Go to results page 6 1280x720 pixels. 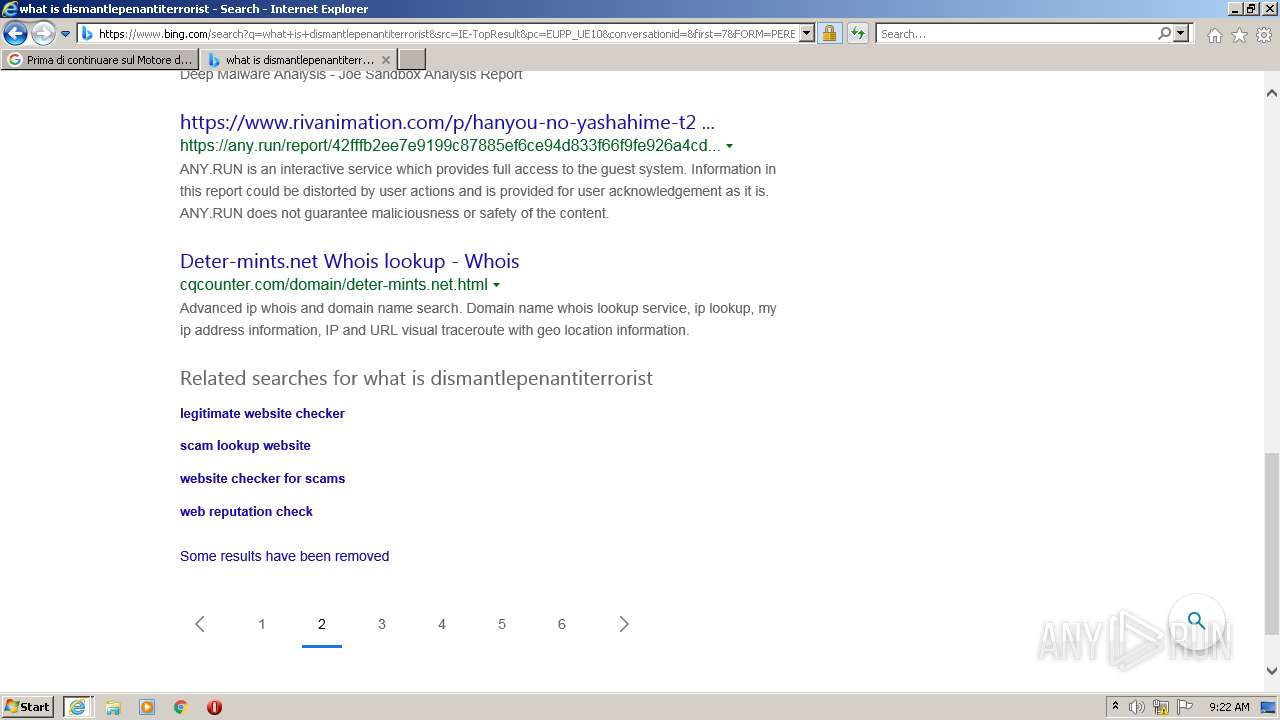coord(562,624)
